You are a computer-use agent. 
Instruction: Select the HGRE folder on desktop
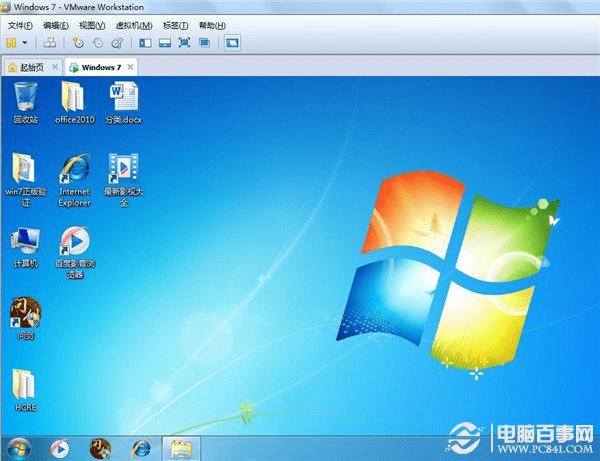25,390
